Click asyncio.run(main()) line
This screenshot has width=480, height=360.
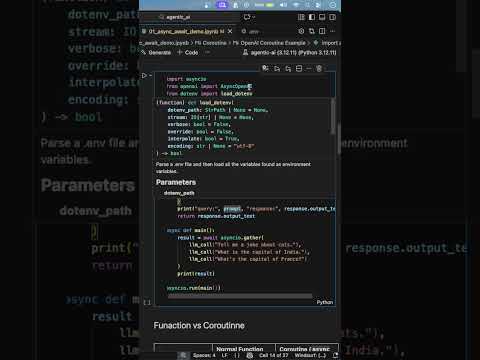click(193, 288)
